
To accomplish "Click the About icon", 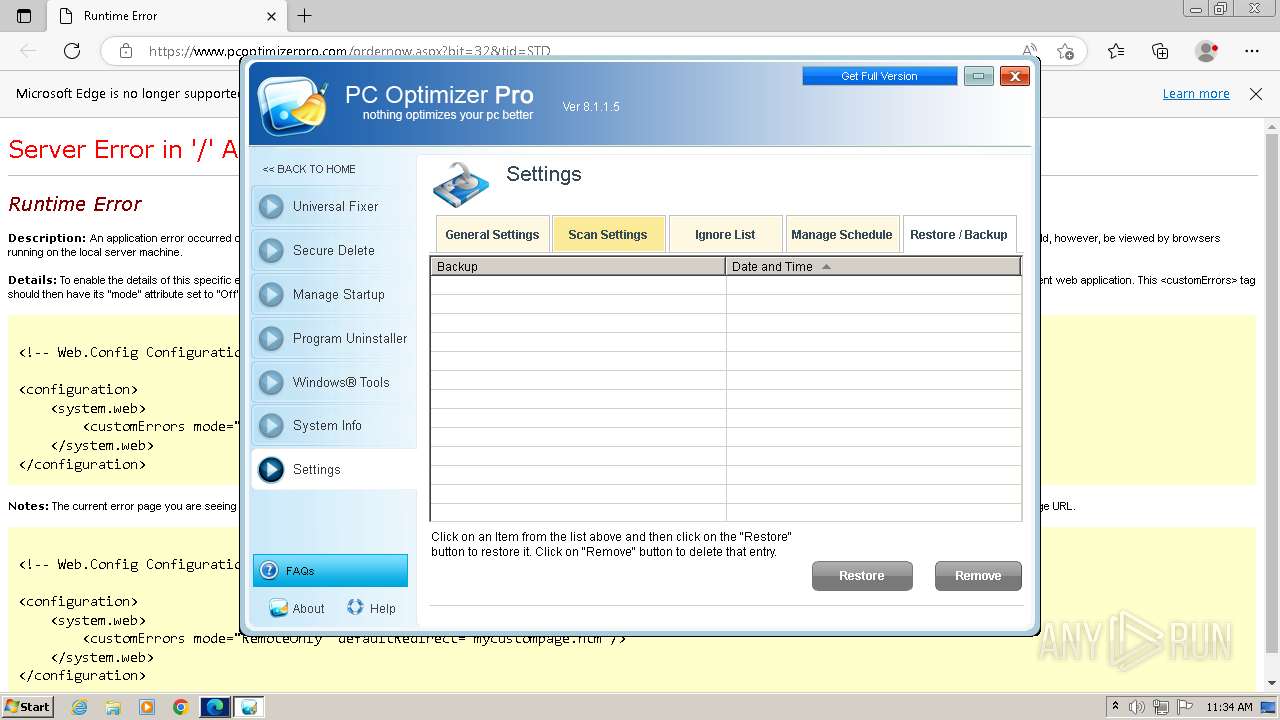I will [x=278, y=608].
